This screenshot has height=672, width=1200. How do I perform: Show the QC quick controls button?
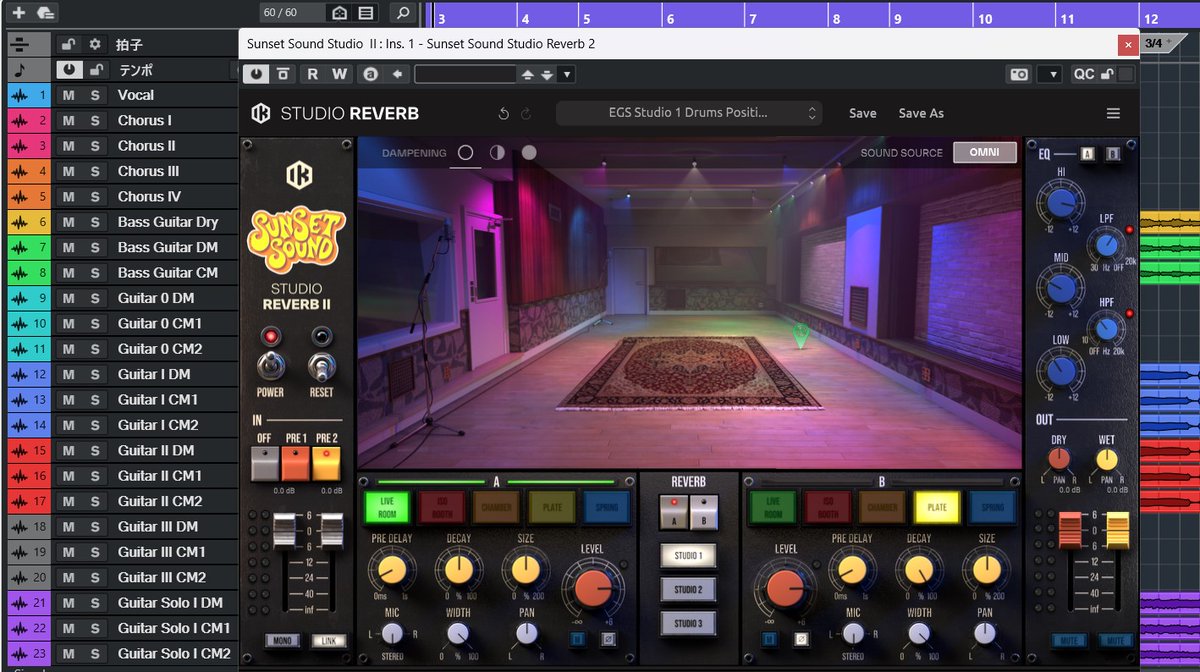click(x=1084, y=74)
